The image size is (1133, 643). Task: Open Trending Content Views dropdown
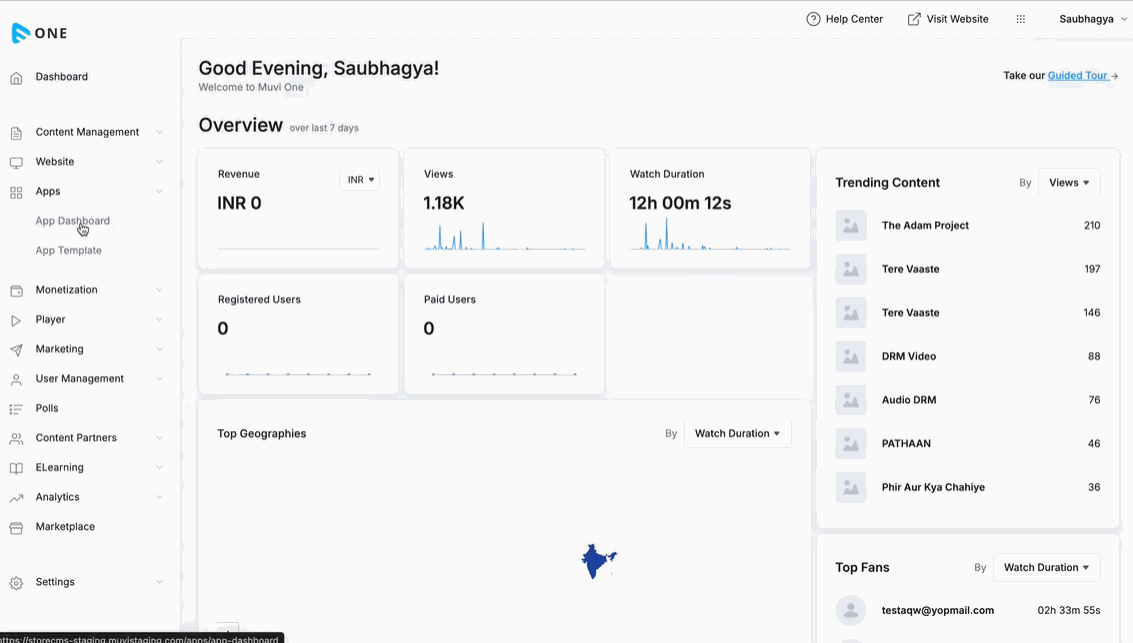click(1069, 183)
